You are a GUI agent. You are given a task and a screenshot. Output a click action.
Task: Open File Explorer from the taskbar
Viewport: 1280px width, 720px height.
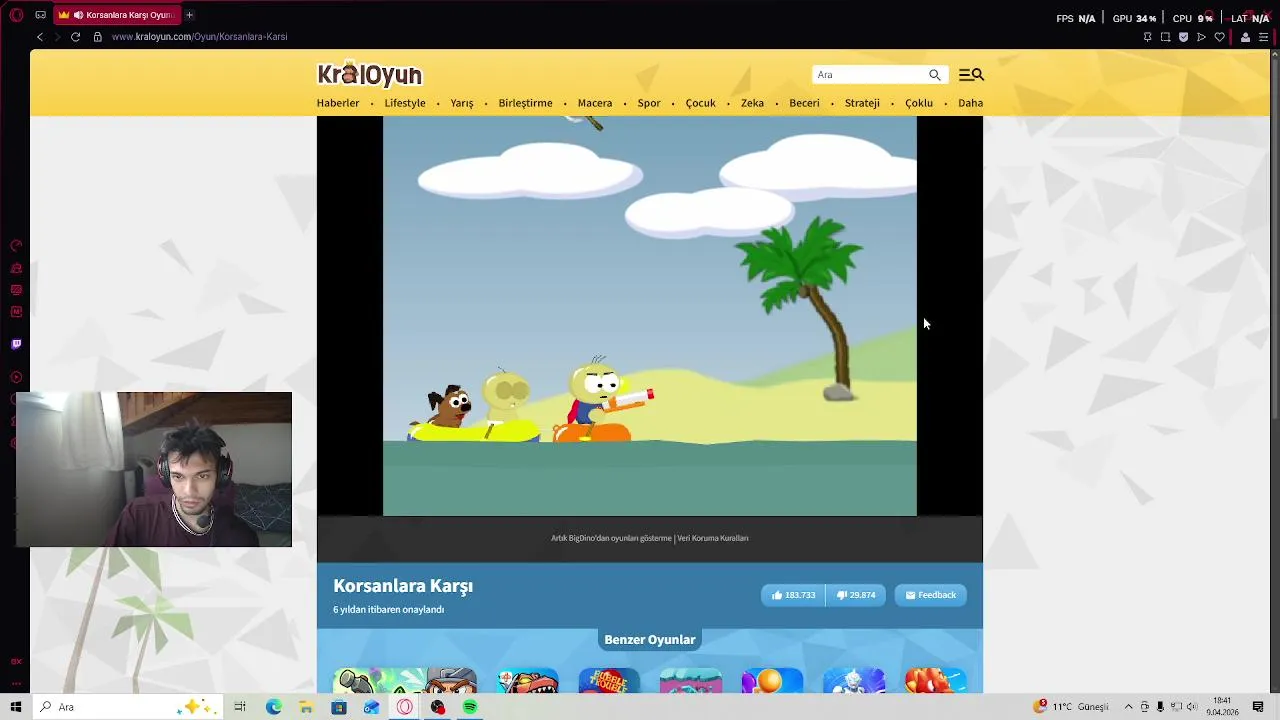[306, 707]
